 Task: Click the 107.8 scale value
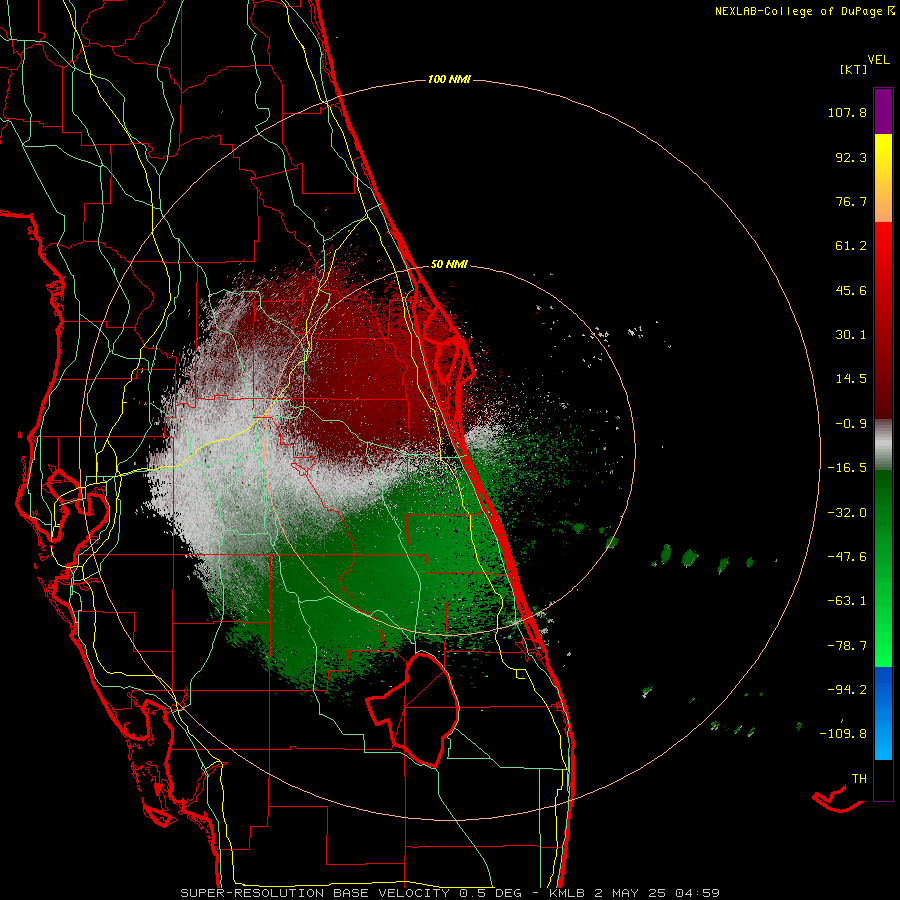847,112
